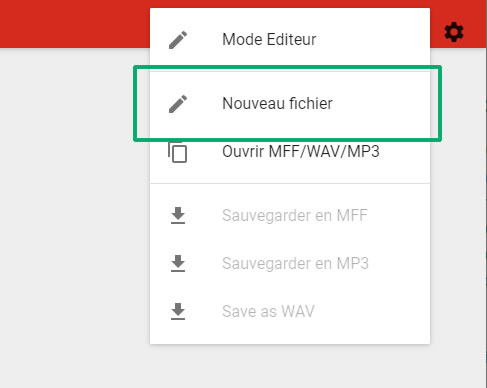Select the Mode Editeur menu entry

point(290,40)
